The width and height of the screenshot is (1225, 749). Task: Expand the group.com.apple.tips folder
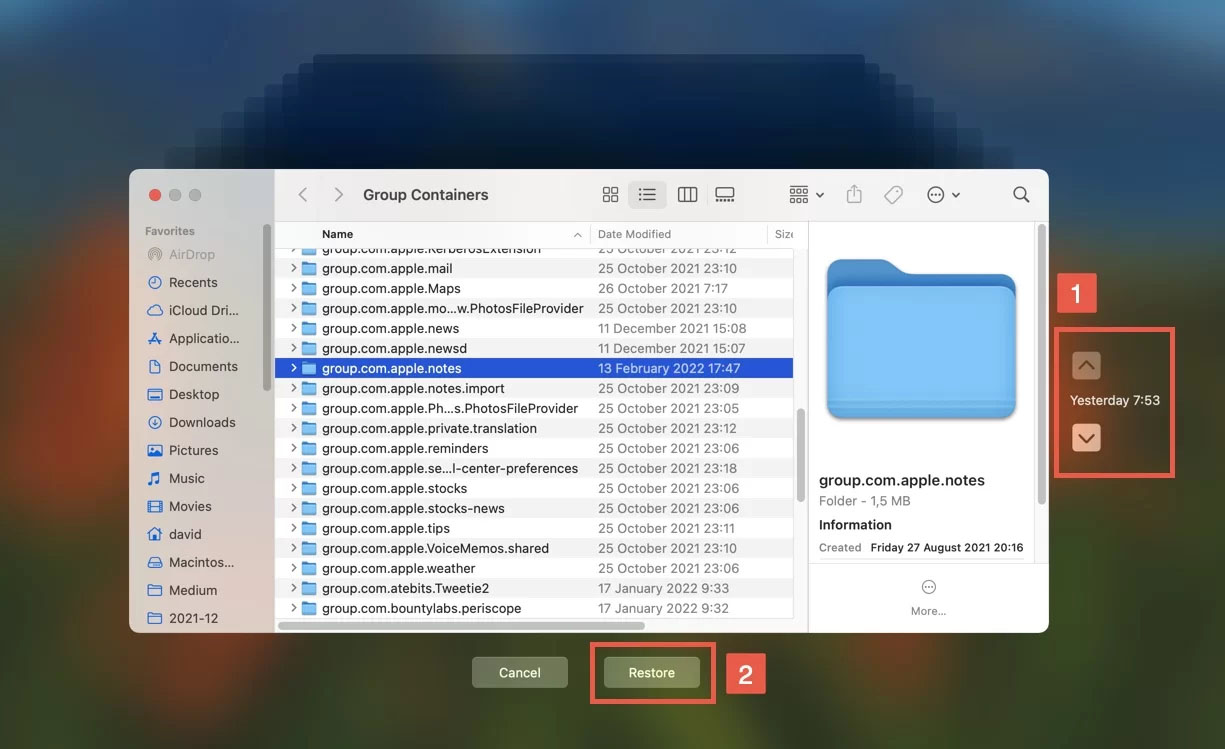click(x=294, y=529)
